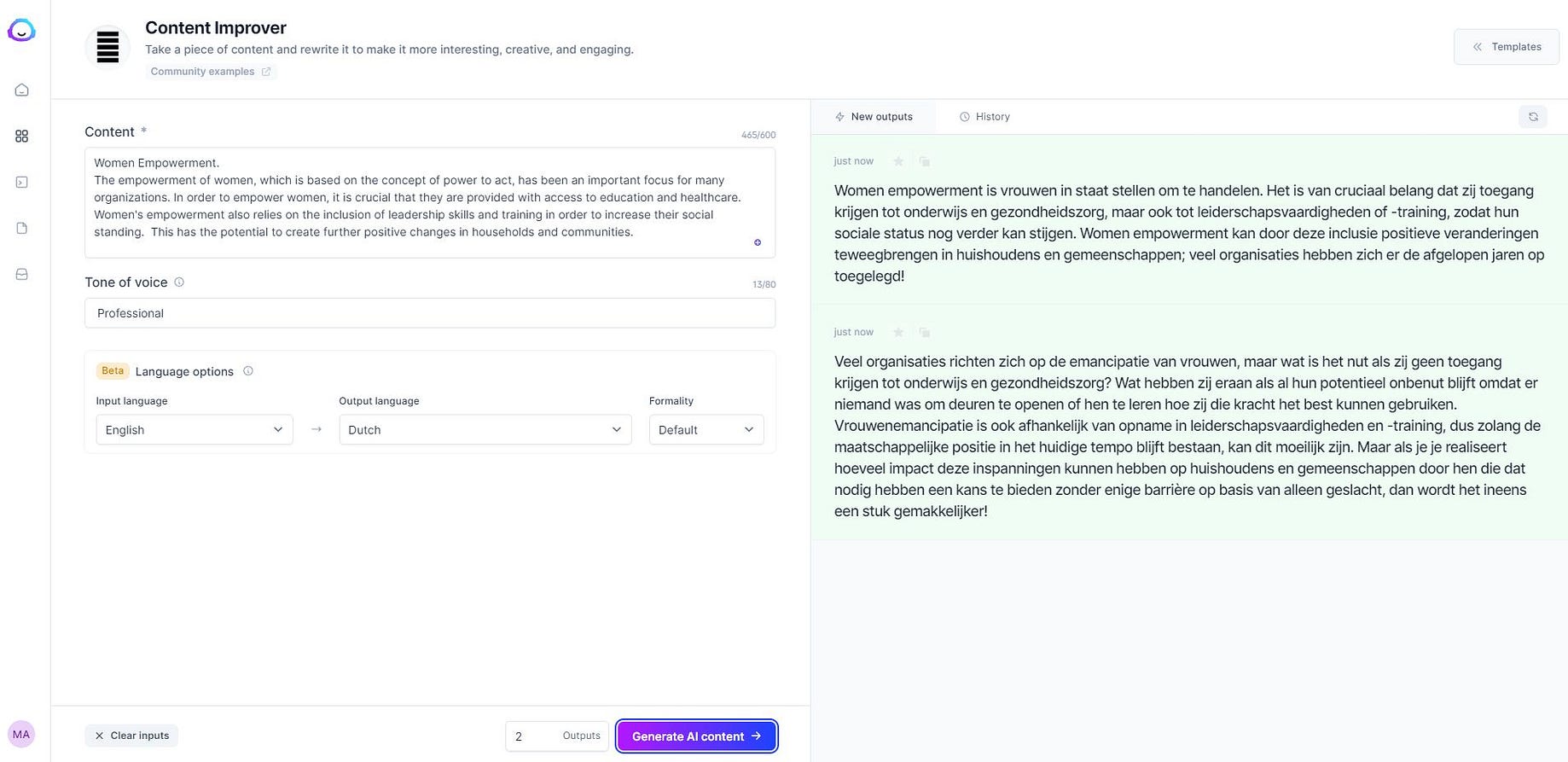The height and width of the screenshot is (762, 1568).
Task: Open the home dashboard from sidebar
Action: tap(22, 90)
